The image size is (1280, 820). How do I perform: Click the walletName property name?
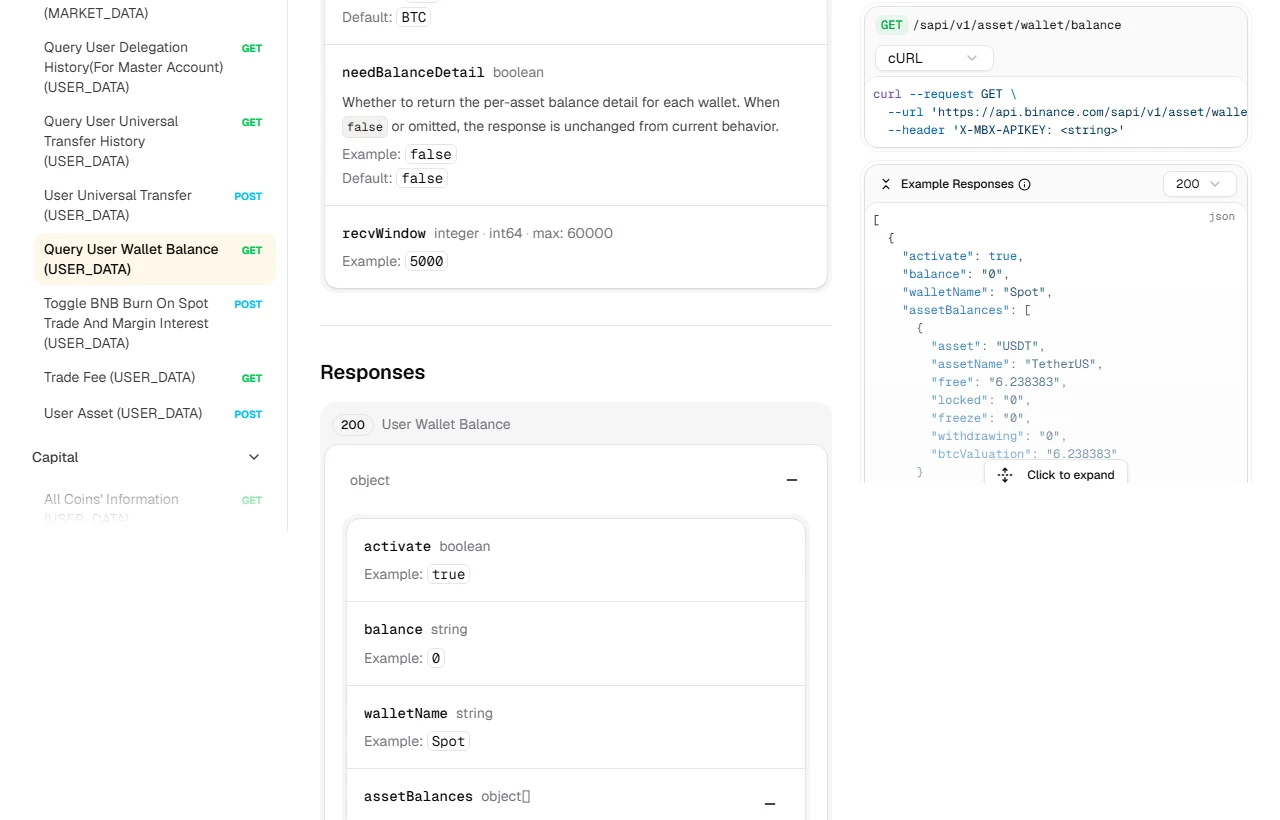click(406, 713)
